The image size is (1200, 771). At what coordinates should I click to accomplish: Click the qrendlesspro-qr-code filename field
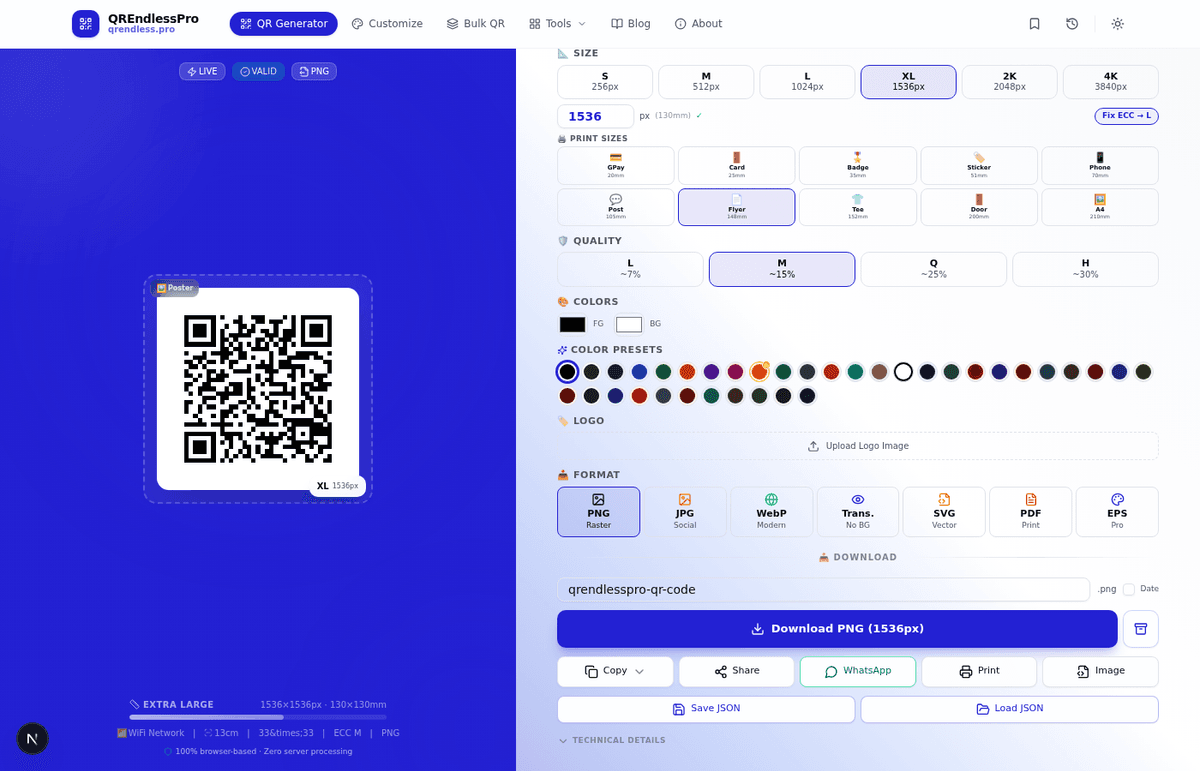click(x=823, y=590)
